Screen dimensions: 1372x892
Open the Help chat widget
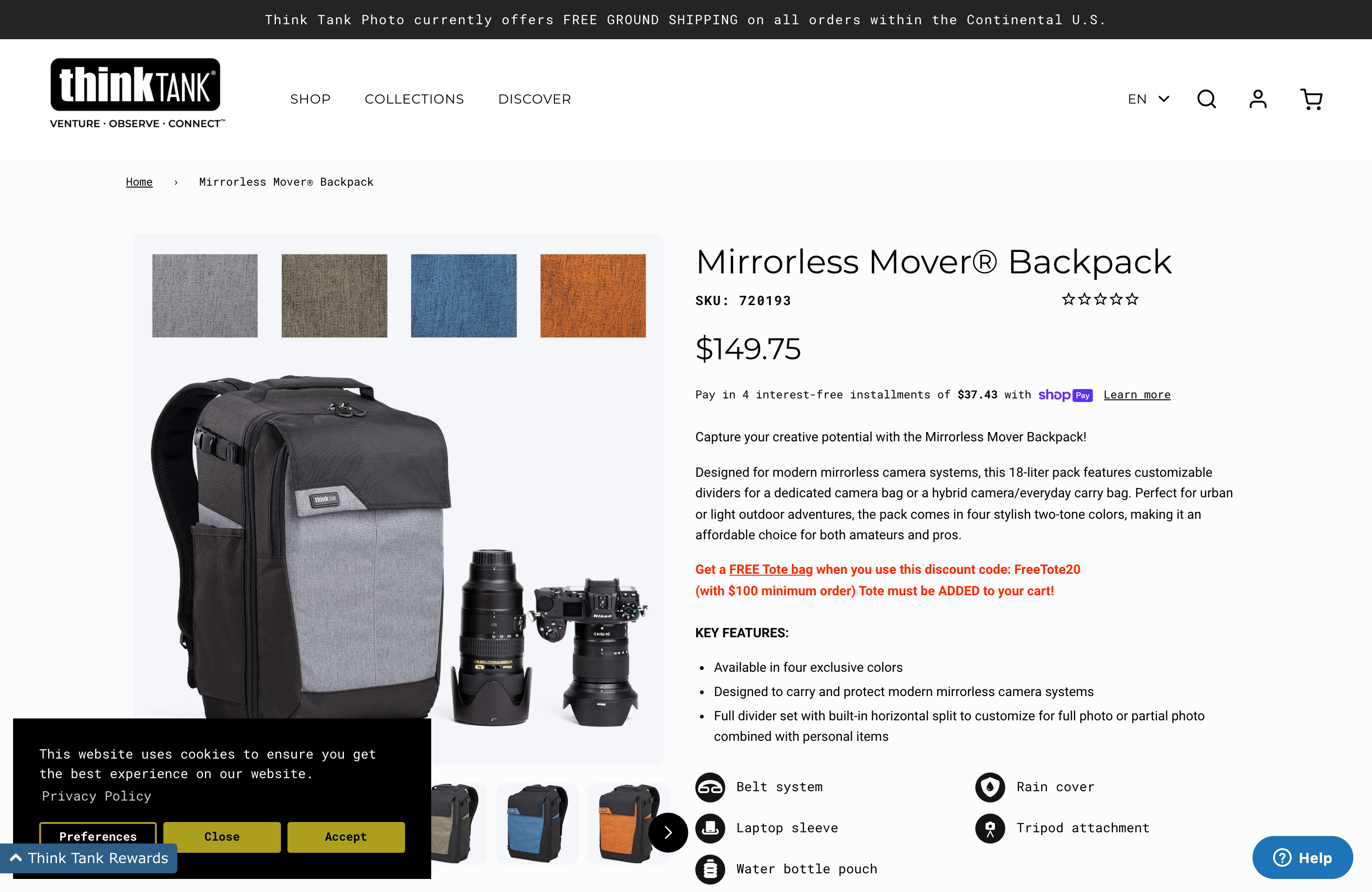pos(1302,857)
